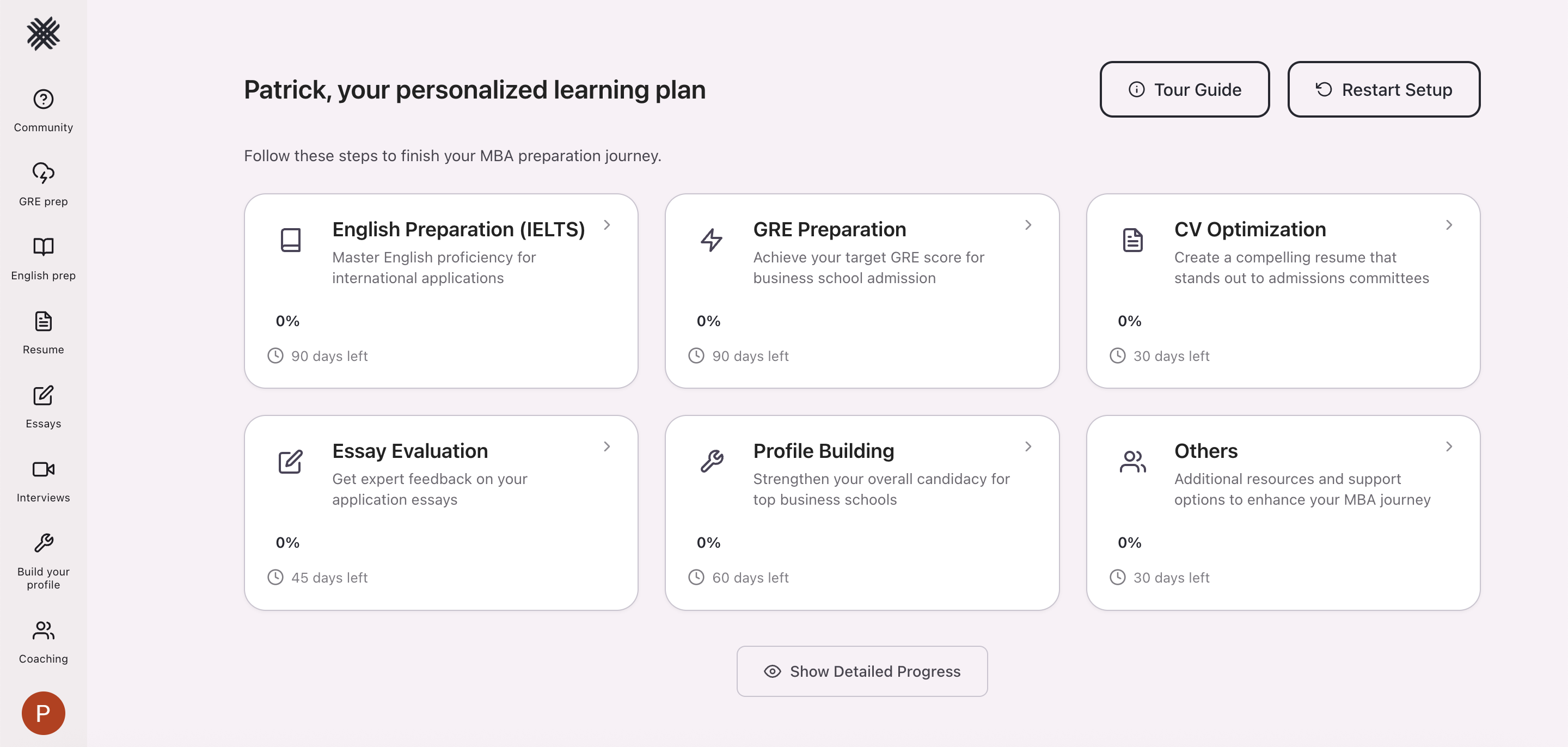
Task: Open English prep book icon
Action: point(43,247)
